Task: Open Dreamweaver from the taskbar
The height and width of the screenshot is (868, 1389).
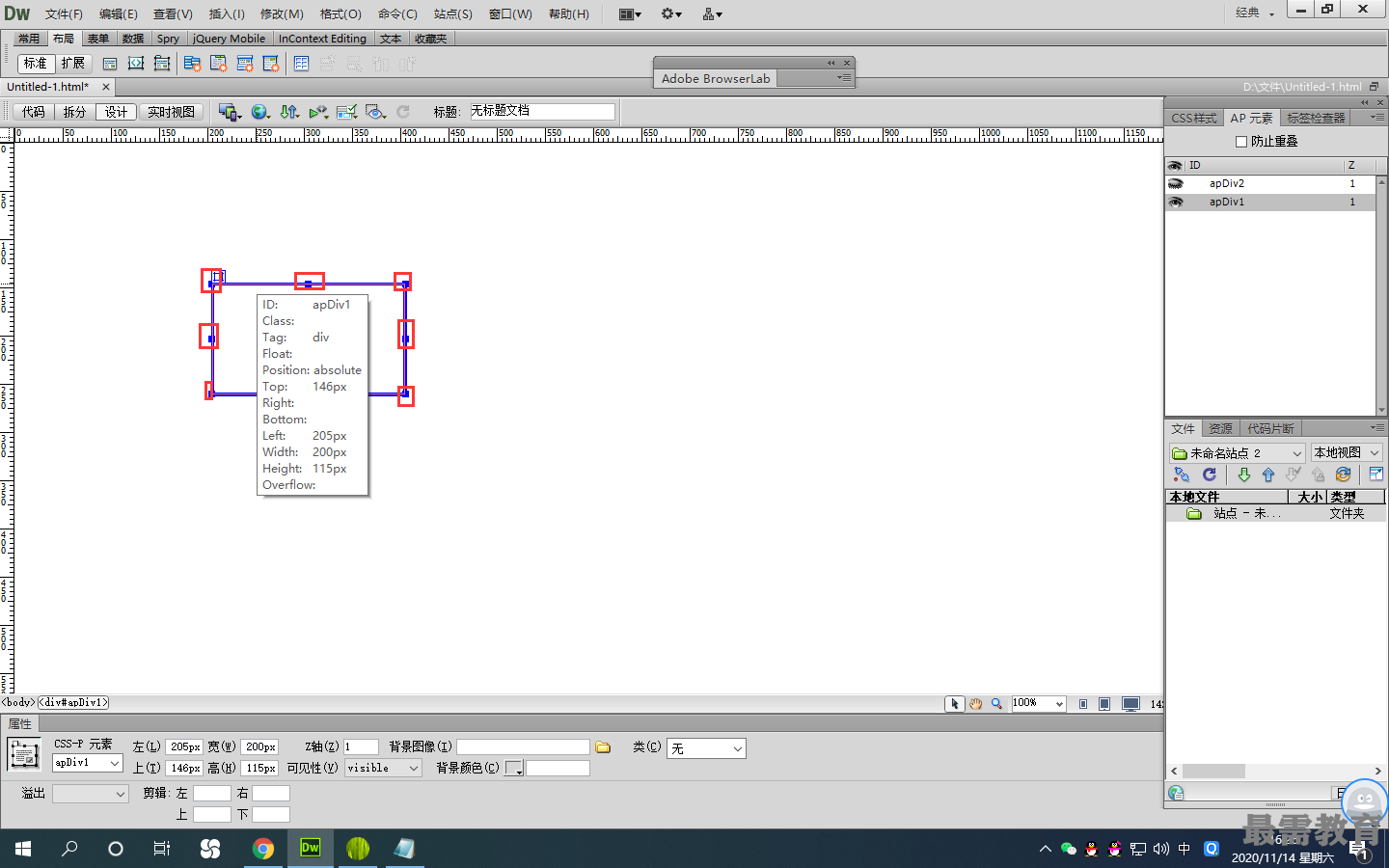Action: click(x=311, y=849)
